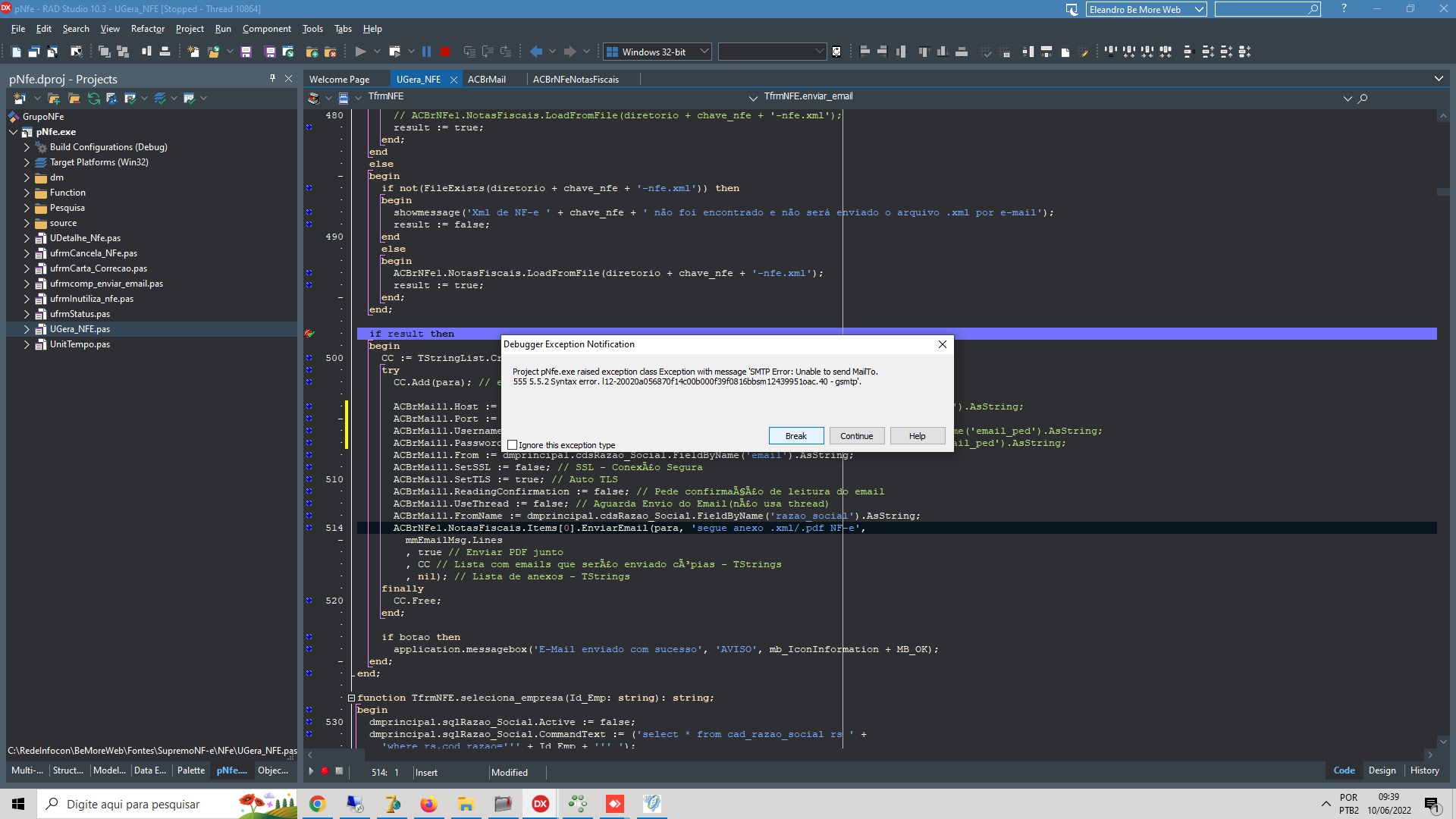Viewport: 1456px width, 819px height.
Task: Switch to the ACBrMail editor tab
Action: tap(487, 79)
